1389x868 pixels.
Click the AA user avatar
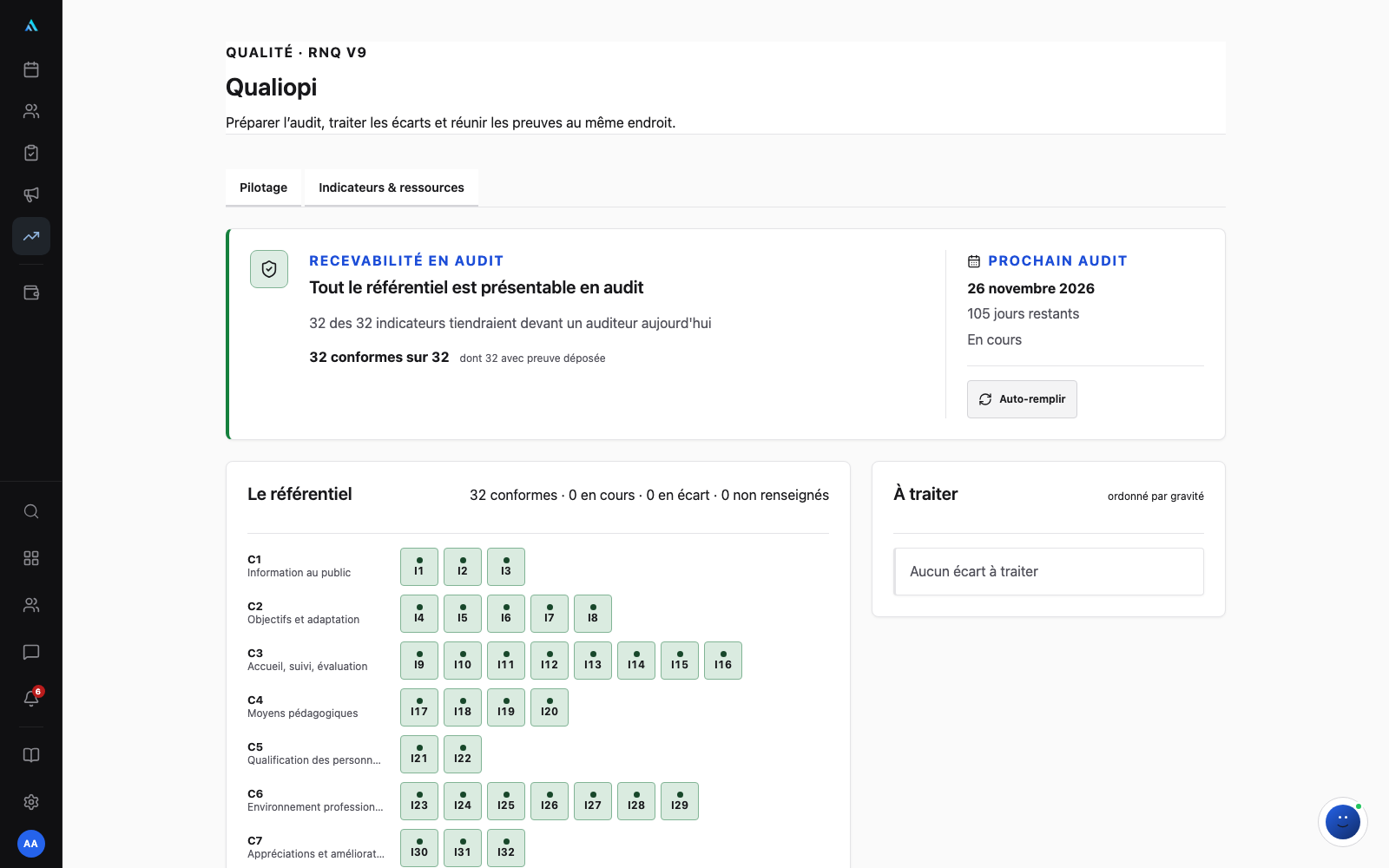[31, 844]
